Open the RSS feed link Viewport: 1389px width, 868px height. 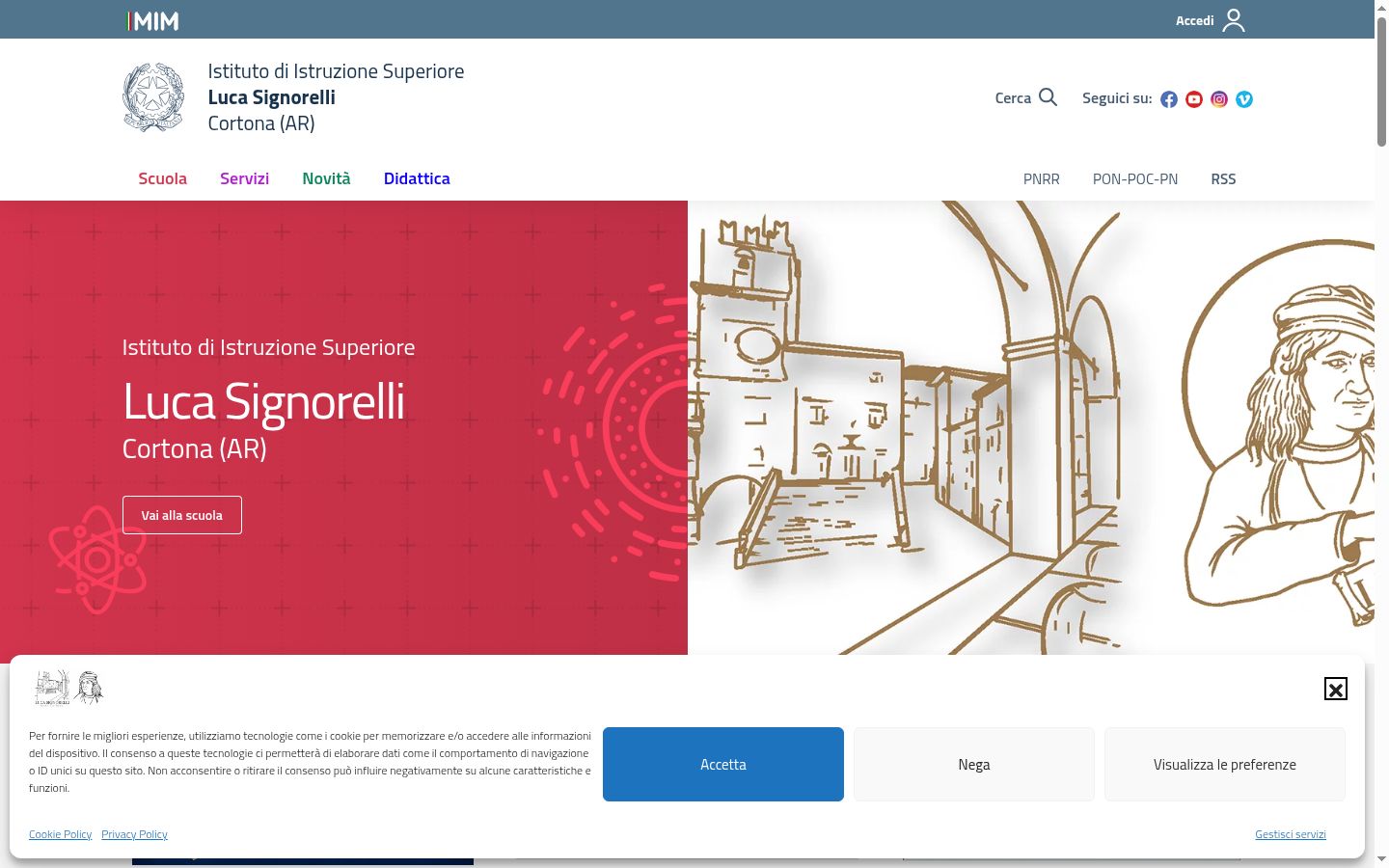[1223, 179]
